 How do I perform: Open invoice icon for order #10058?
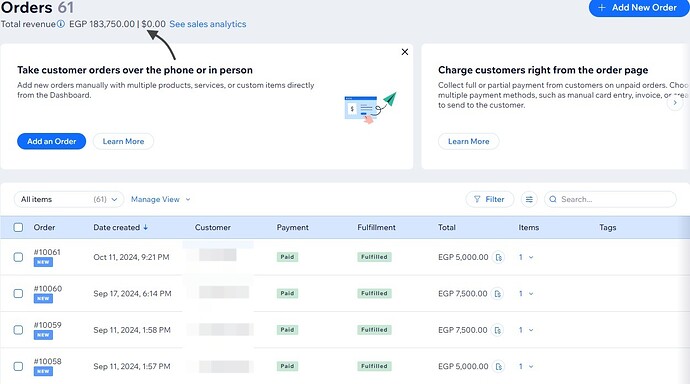499,366
